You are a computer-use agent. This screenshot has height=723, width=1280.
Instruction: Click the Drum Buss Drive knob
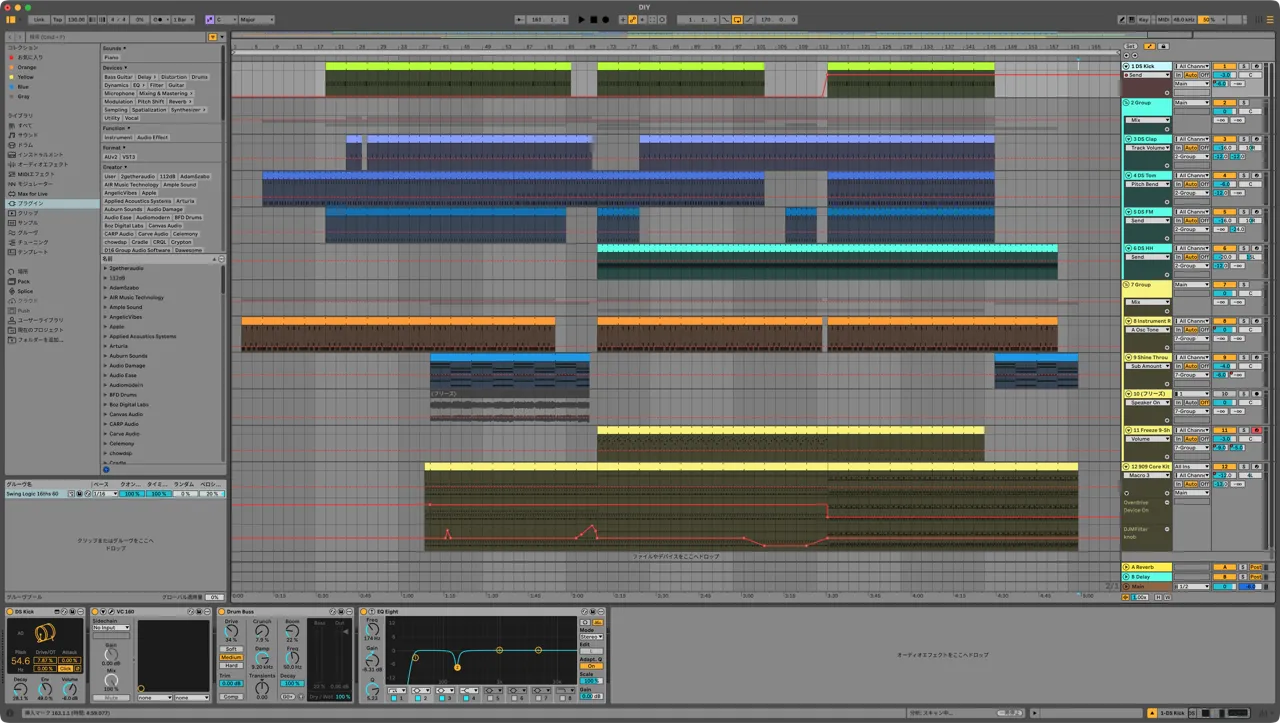(x=231, y=632)
